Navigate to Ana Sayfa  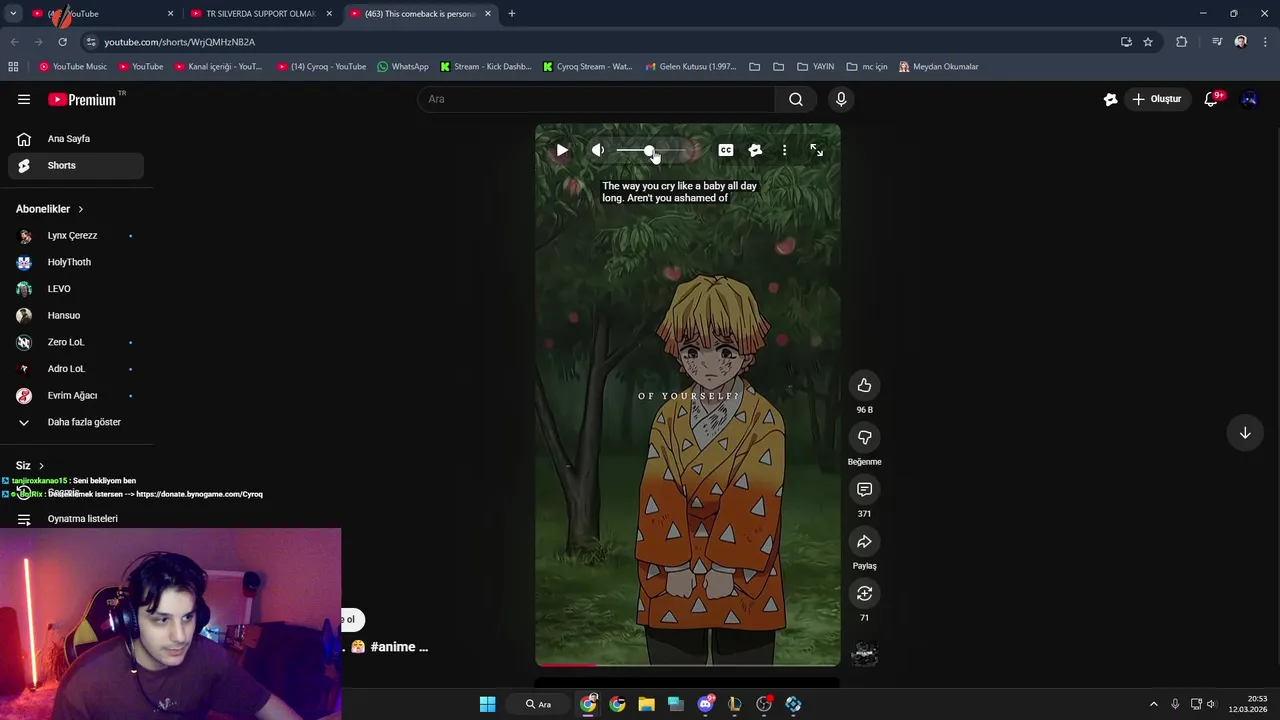(x=76, y=139)
